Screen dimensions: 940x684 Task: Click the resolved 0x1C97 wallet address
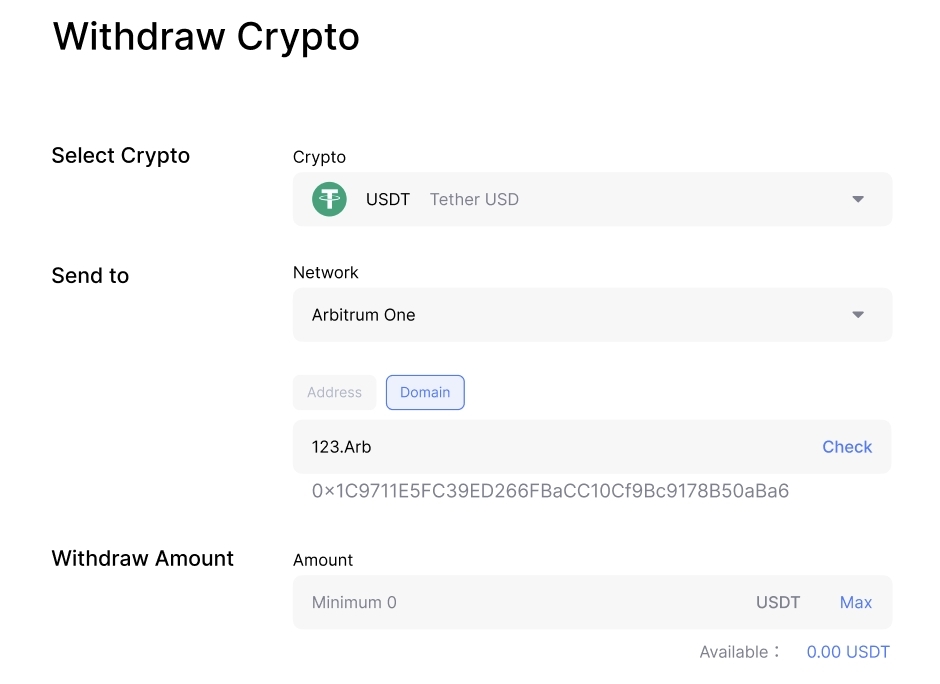click(550, 491)
